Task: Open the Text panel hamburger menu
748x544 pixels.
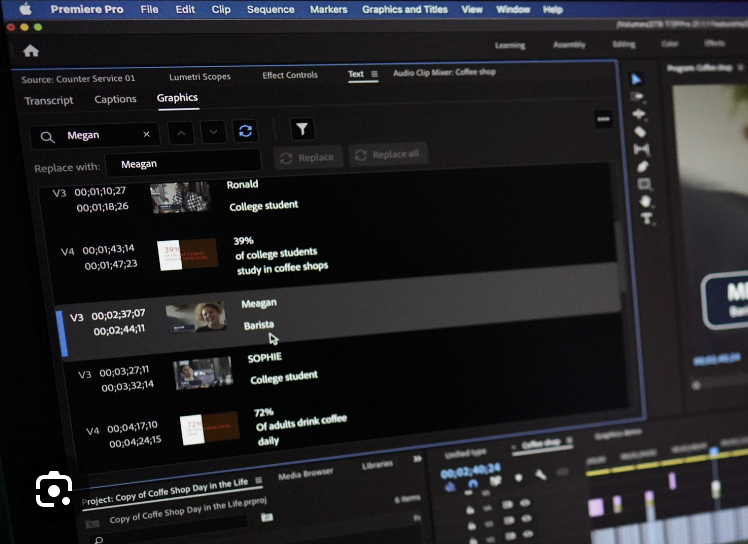Action: (x=375, y=74)
